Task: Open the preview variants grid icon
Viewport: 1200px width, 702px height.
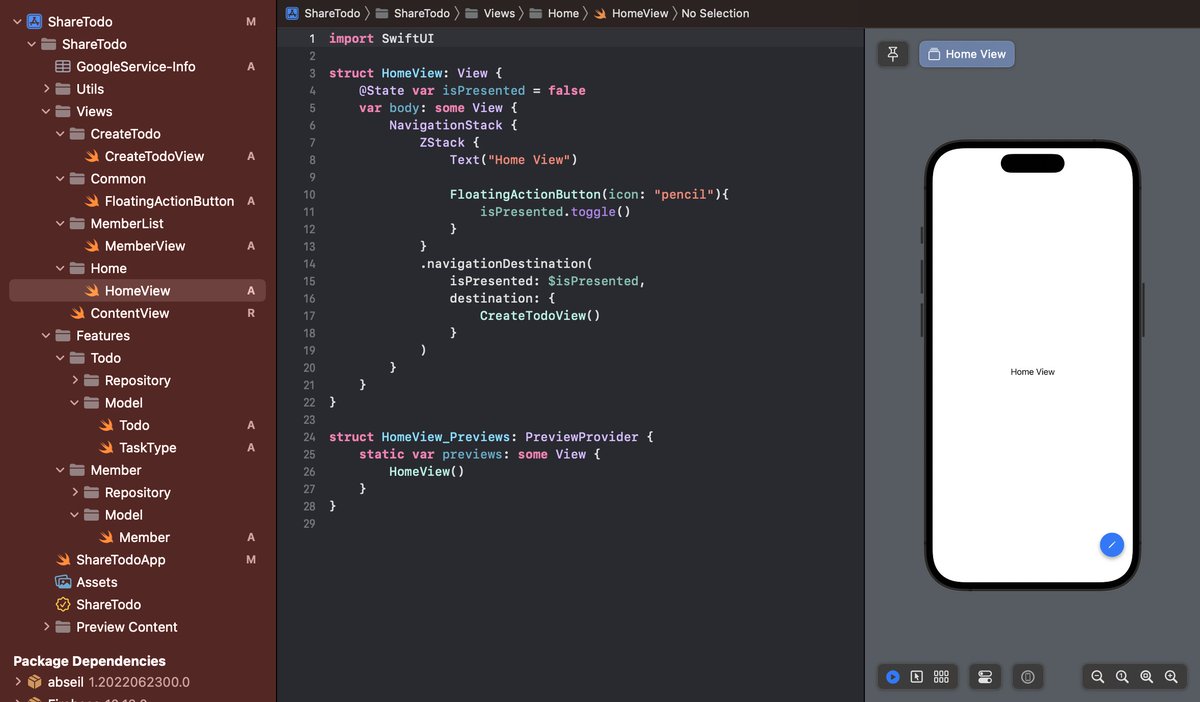Action: [x=941, y=677]
